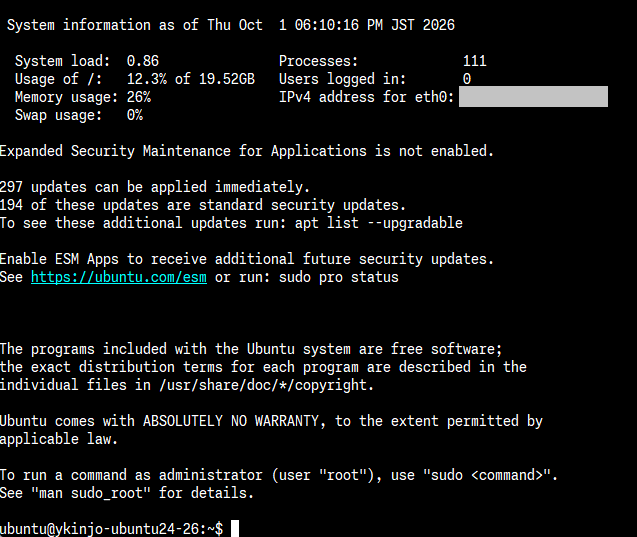Viewport: 637px width, 537px height.
Task: Click the '12.3% of 19.52GB' disk usage value
Action: click(x=191, y=79)
